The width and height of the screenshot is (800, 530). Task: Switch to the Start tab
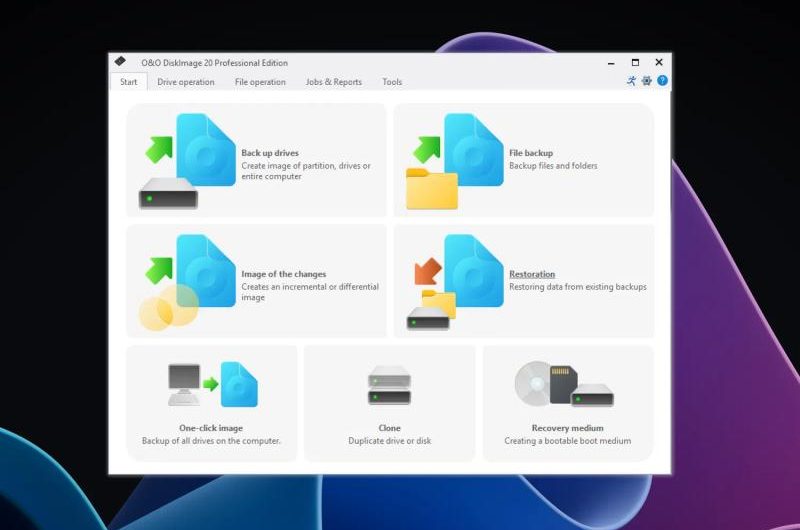129,82
